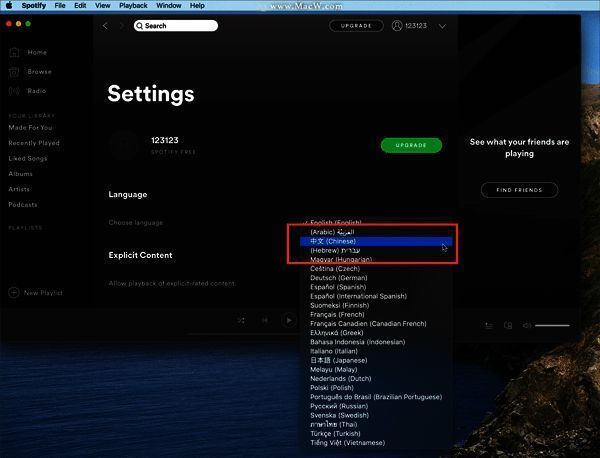This screenshot has height=458, width=600.
Task: Select Français Canadien (Canadian French) option
Action: [x=376, y=324]
